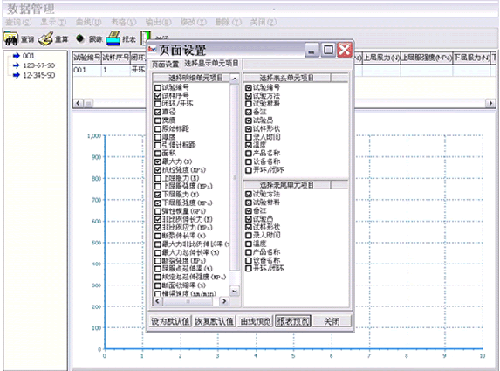The width and height of the screenshot is (500, 371).
Task: Uncheck 试验方法 in the table-footer list
Action: point(248,194)
